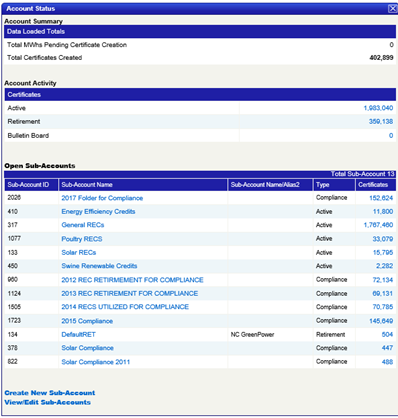The height and width of the screenshot is (418, 398).
Task: Open the Solar Compliance 2011 sub-account
Action: point(96,362)
